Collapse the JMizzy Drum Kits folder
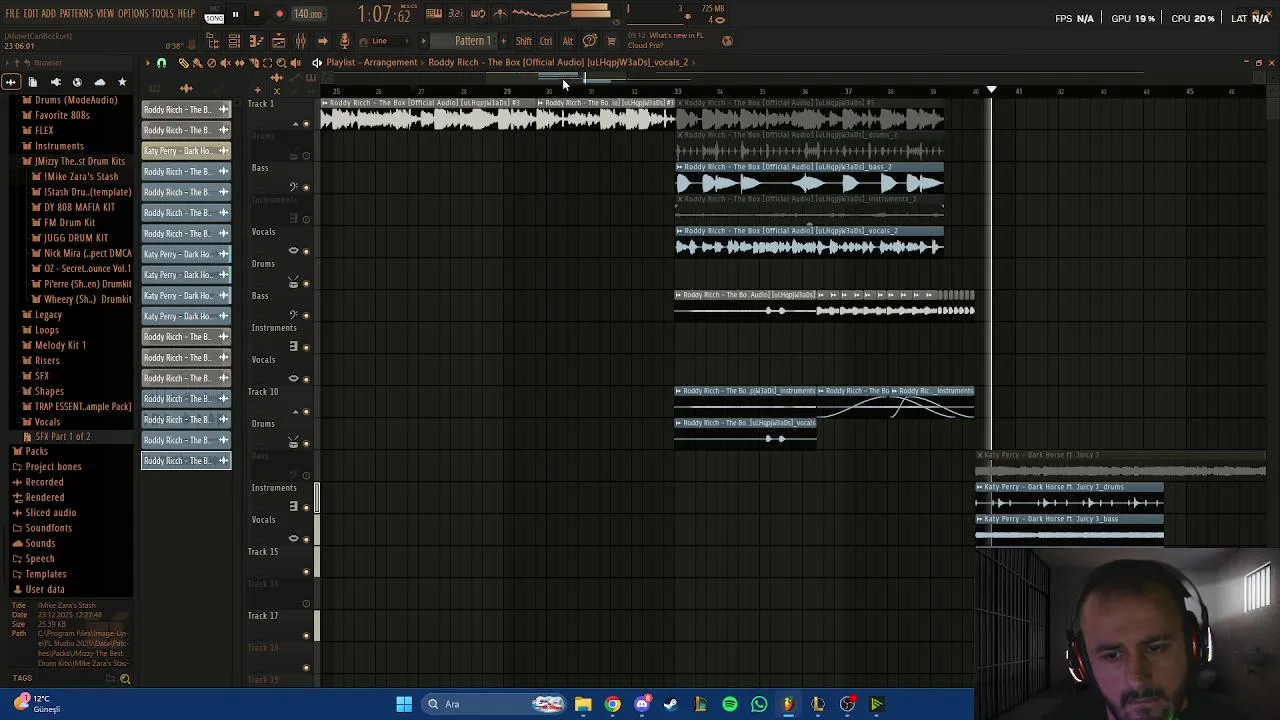Viewport: 1280px width, 720px height. coord(79,161)
